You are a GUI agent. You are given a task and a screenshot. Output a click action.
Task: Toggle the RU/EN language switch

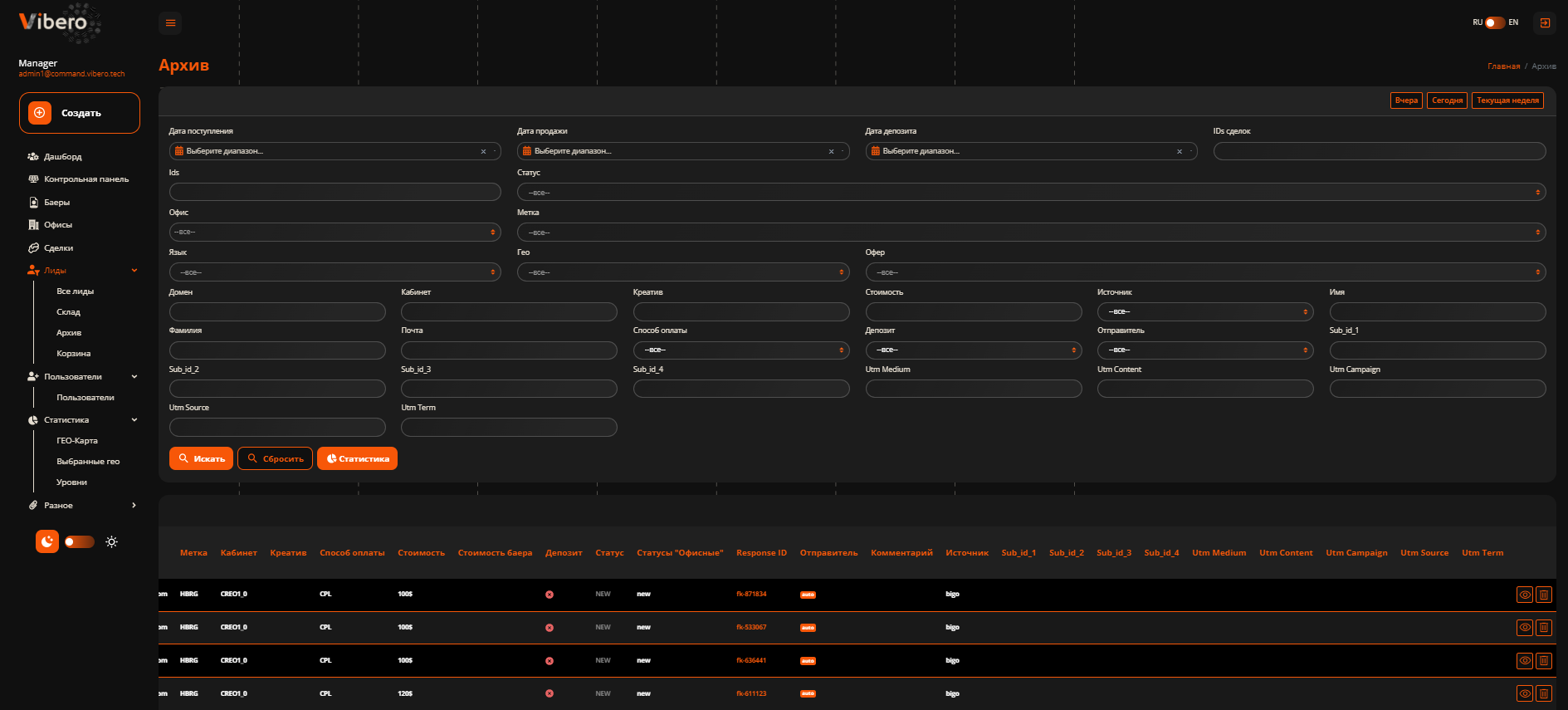tap(1495, 22)
